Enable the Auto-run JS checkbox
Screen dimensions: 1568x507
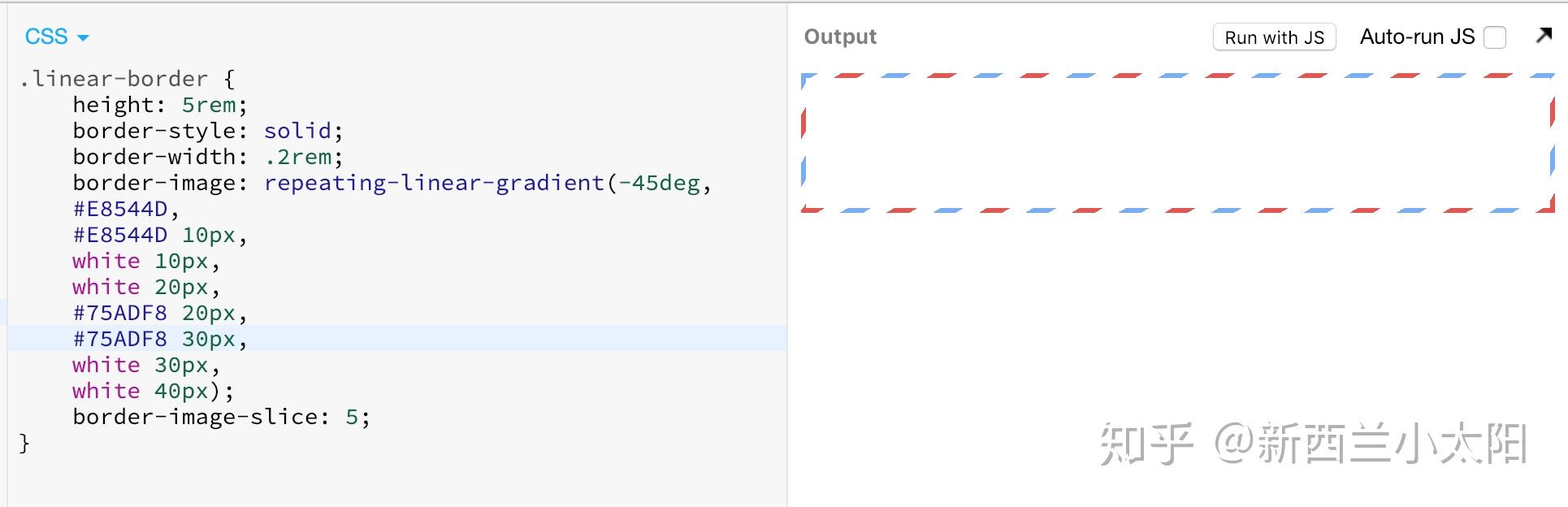[1494, 37]
